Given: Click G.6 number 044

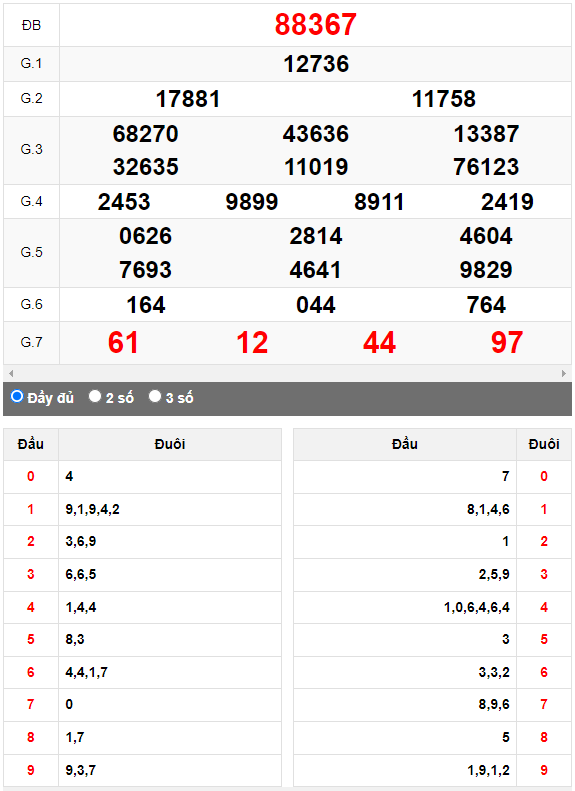Looking at the screenshot, I should point(316,305).
